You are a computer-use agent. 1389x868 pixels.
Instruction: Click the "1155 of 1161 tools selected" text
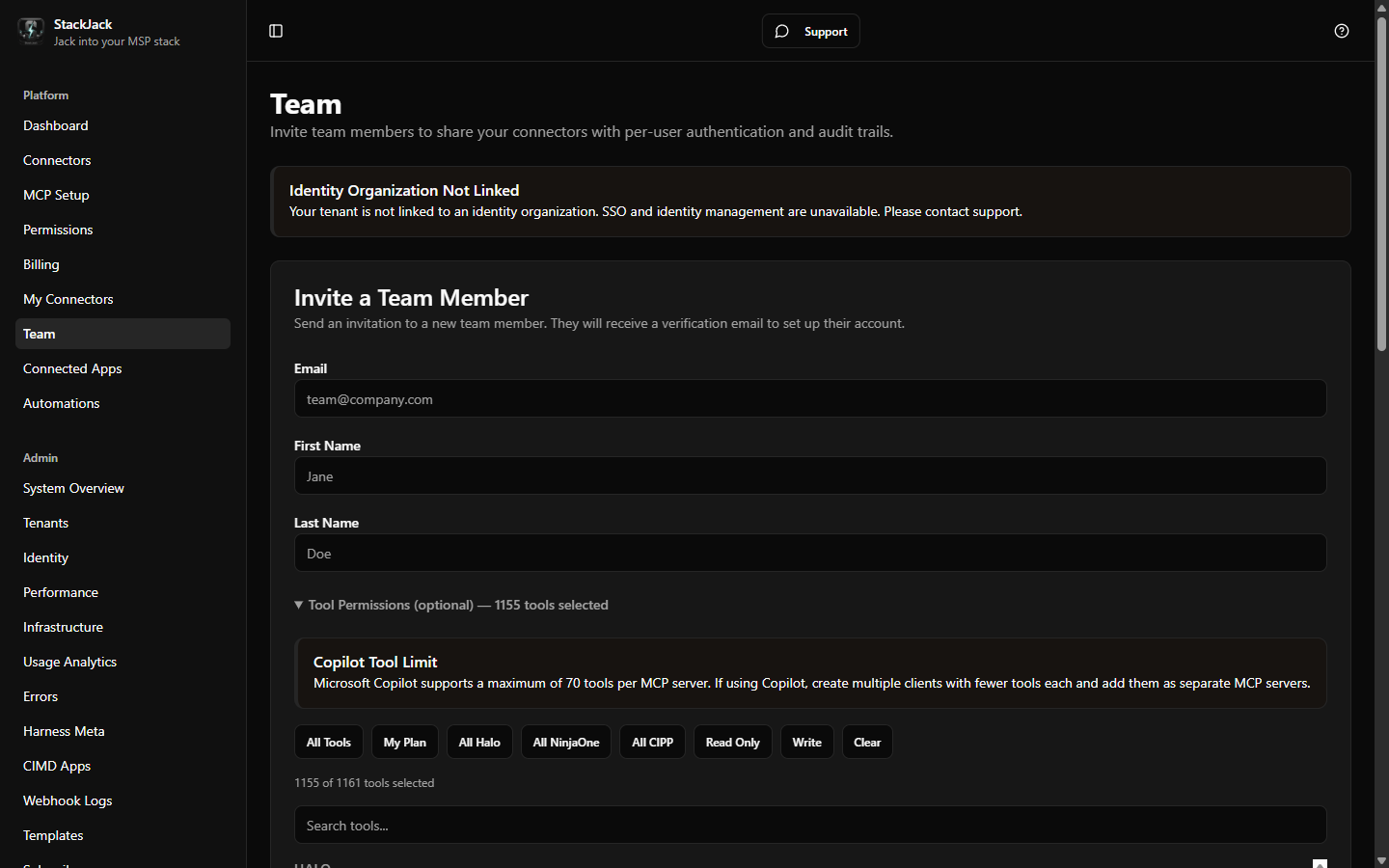[365, 782]
